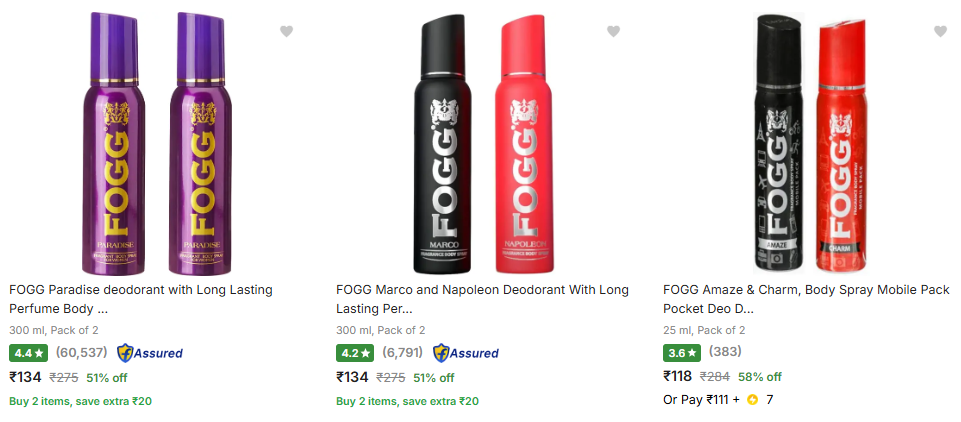Toggle wishlist heart for Marco and Napoleon

pyautogui.click(x=613, y=32)
